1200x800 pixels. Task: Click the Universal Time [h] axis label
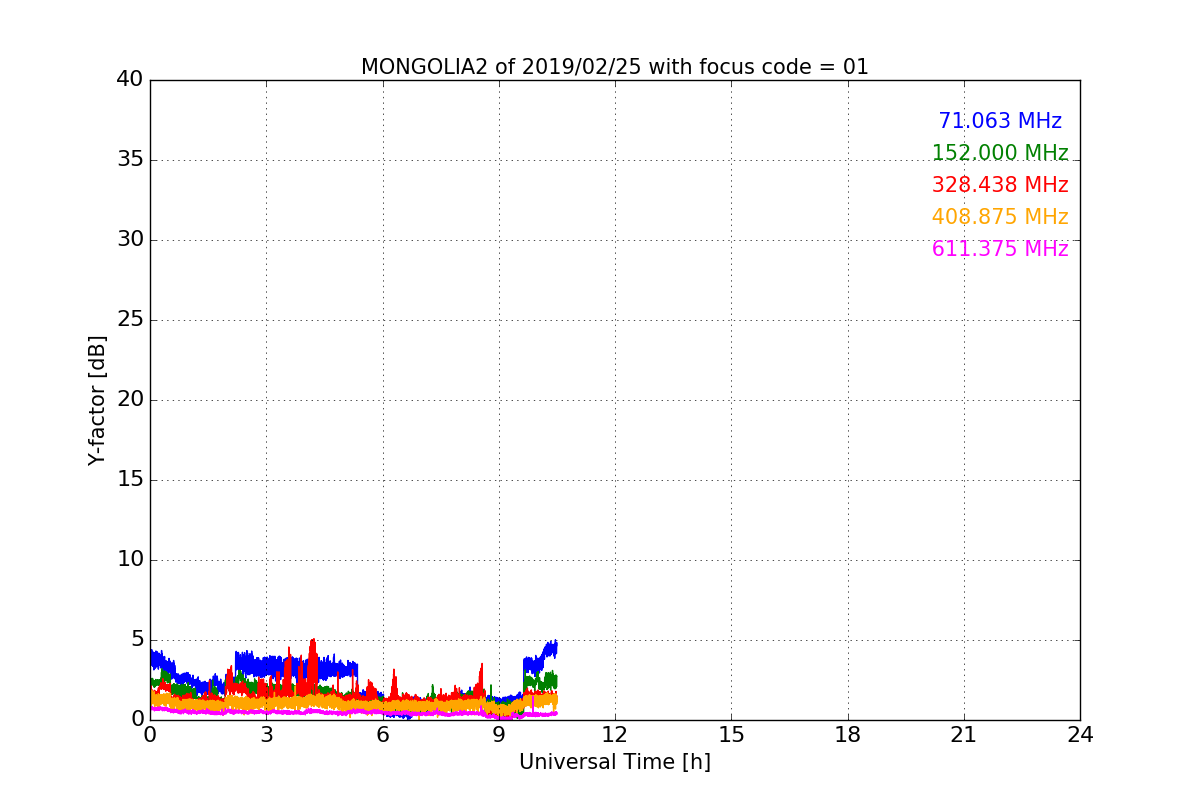coord(614,762)
